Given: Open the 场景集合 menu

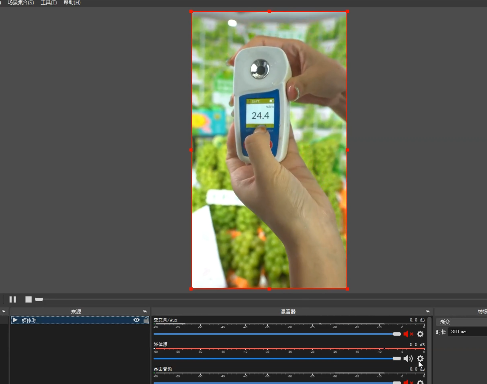Looking at the screenshot, I should [21, 2].
